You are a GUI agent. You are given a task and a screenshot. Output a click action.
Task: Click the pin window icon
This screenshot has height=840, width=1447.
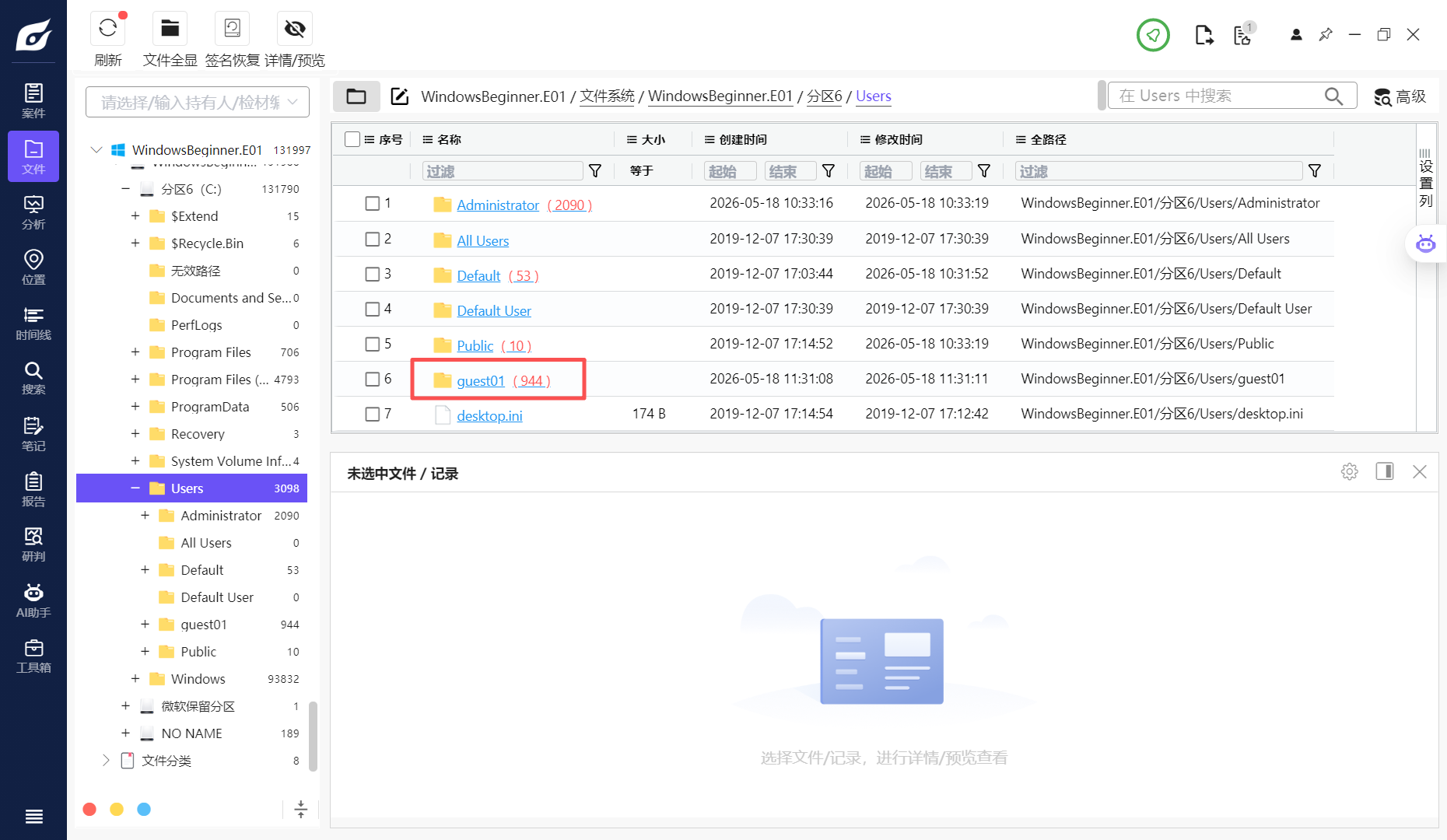pyautogui.click(x=1326, y=35)
